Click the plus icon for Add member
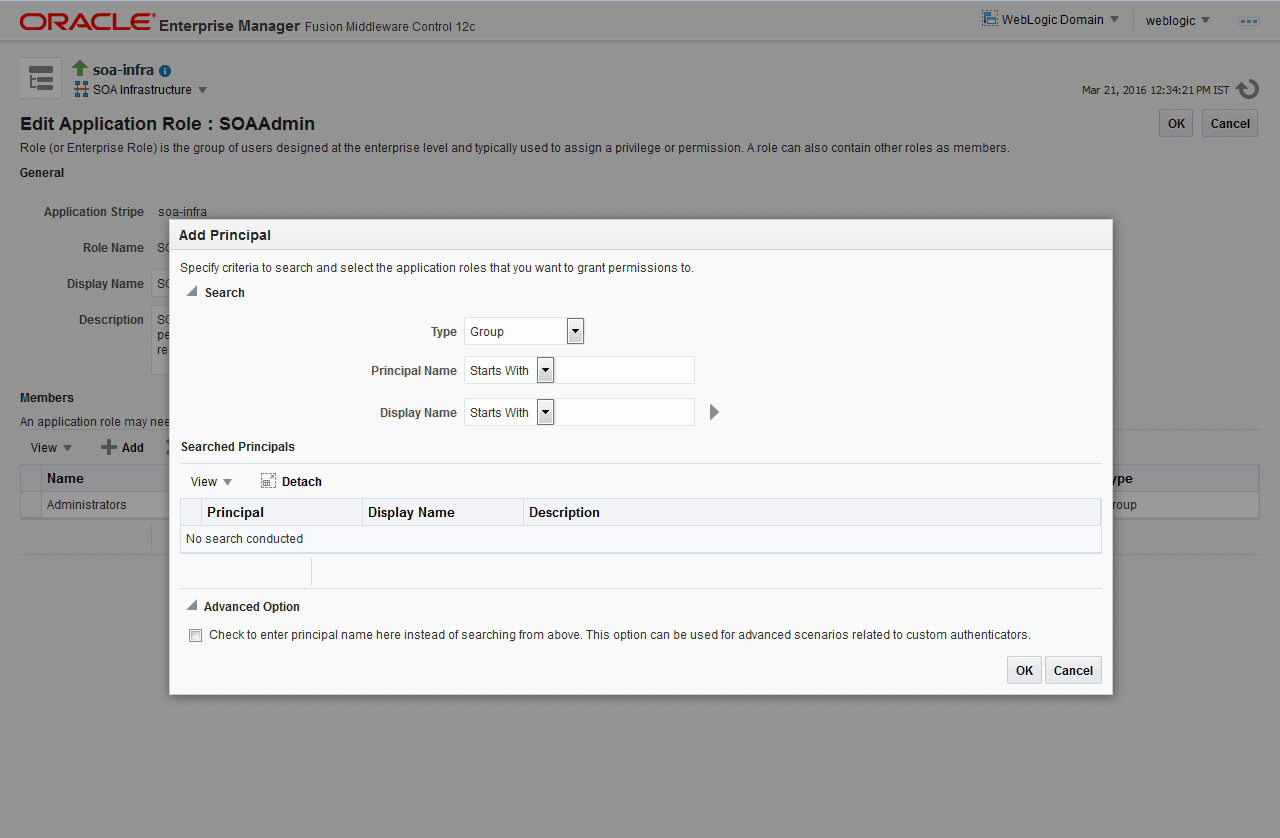The image size is (1280, 838). click(x=109, y=447)
